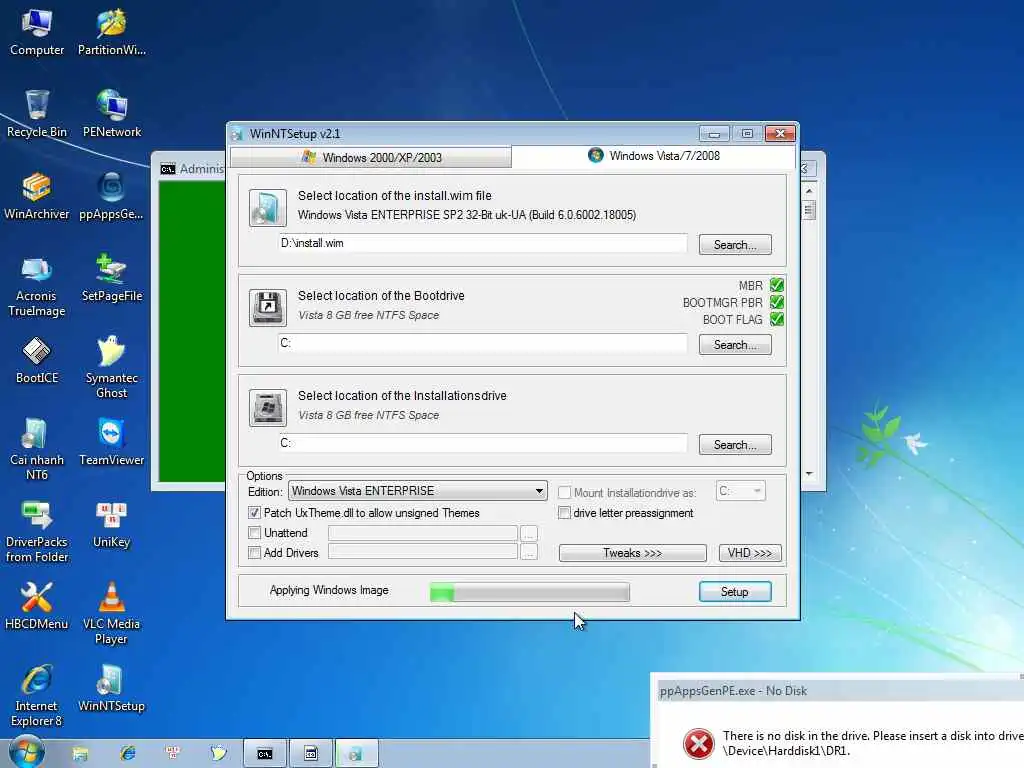Browse for Unattend file with ellipsis button

(x=529, y=533)
